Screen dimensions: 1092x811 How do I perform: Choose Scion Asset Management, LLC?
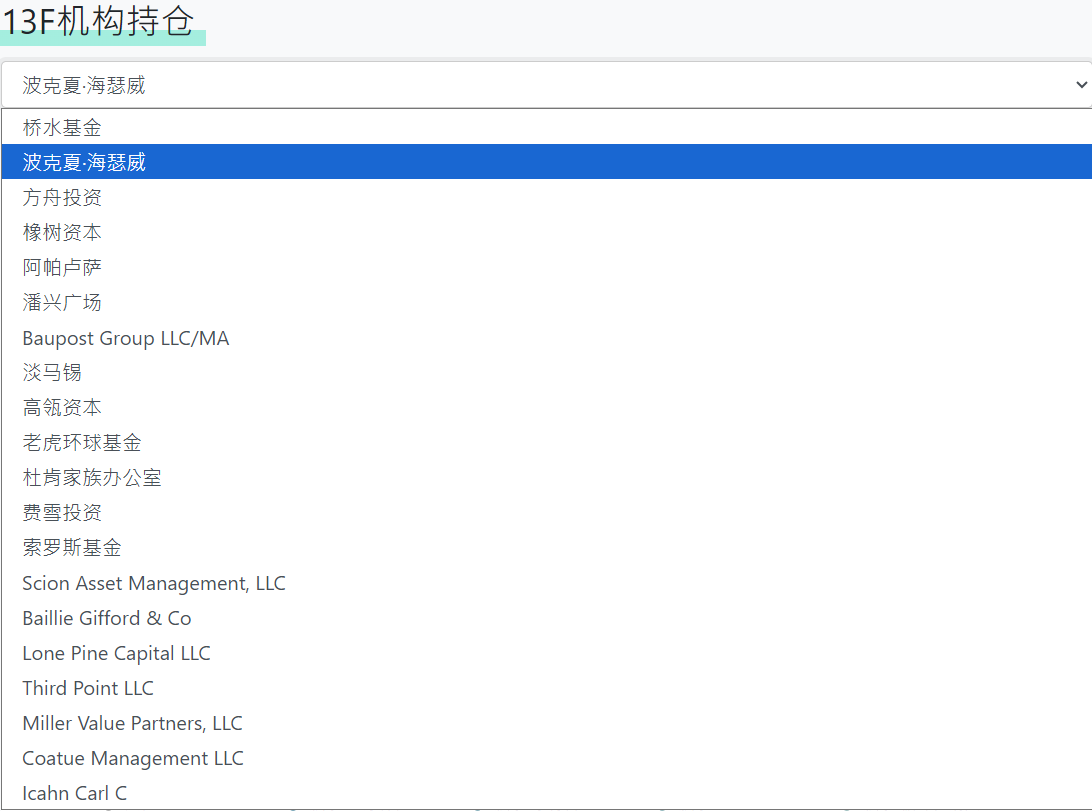tap(154, 583)
